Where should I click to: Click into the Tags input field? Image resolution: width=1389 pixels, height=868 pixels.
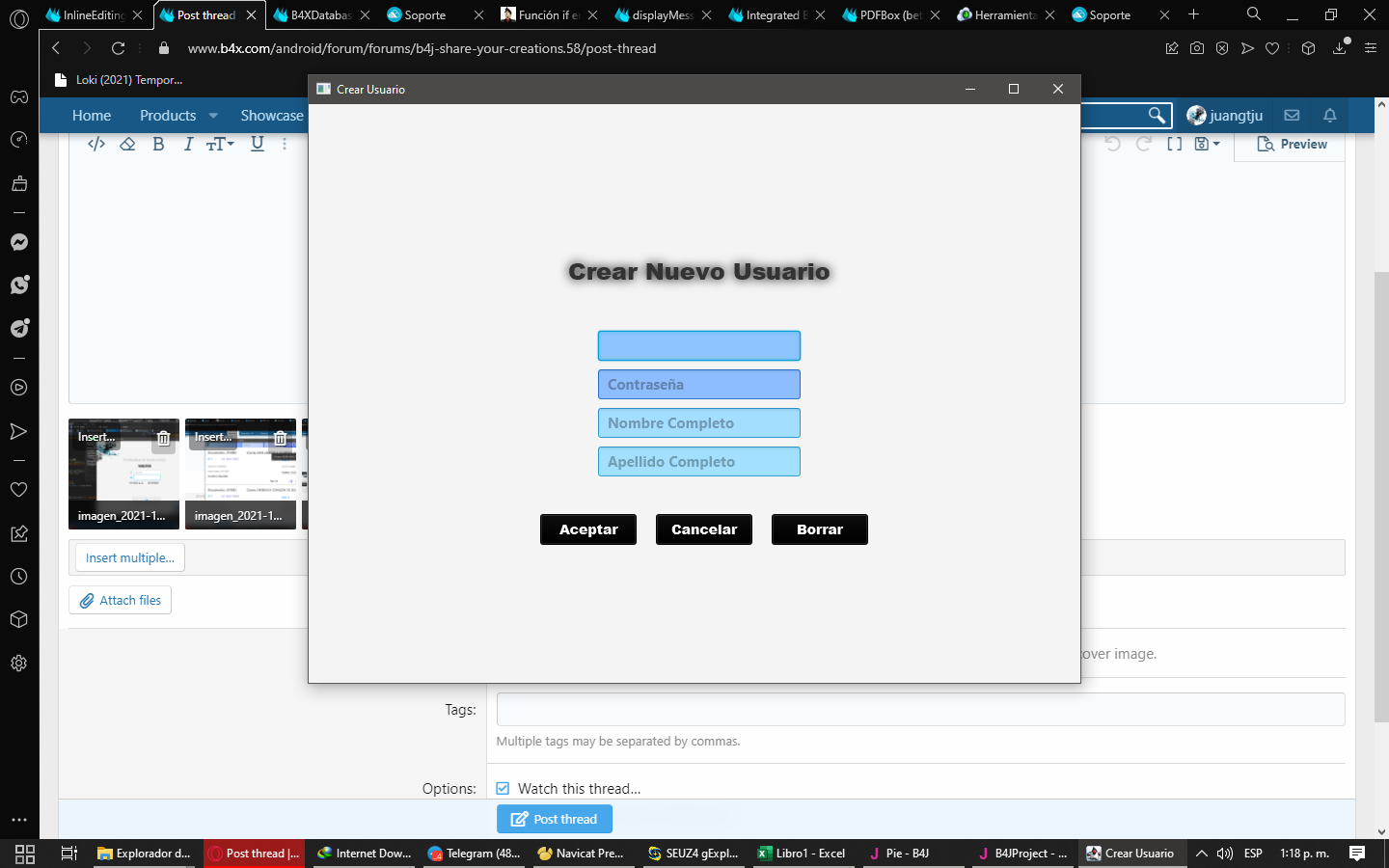pyautogui.click(x=921, y=709)
